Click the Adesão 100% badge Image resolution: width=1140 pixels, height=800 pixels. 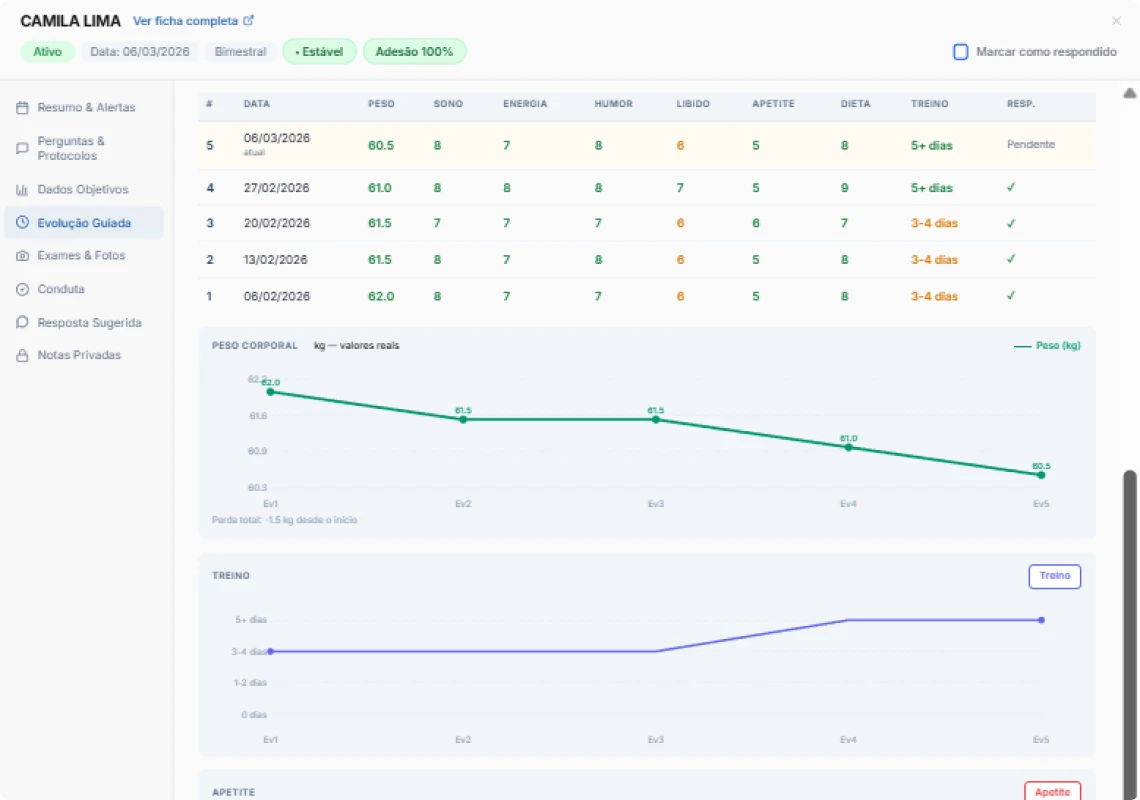coord(414,51)
